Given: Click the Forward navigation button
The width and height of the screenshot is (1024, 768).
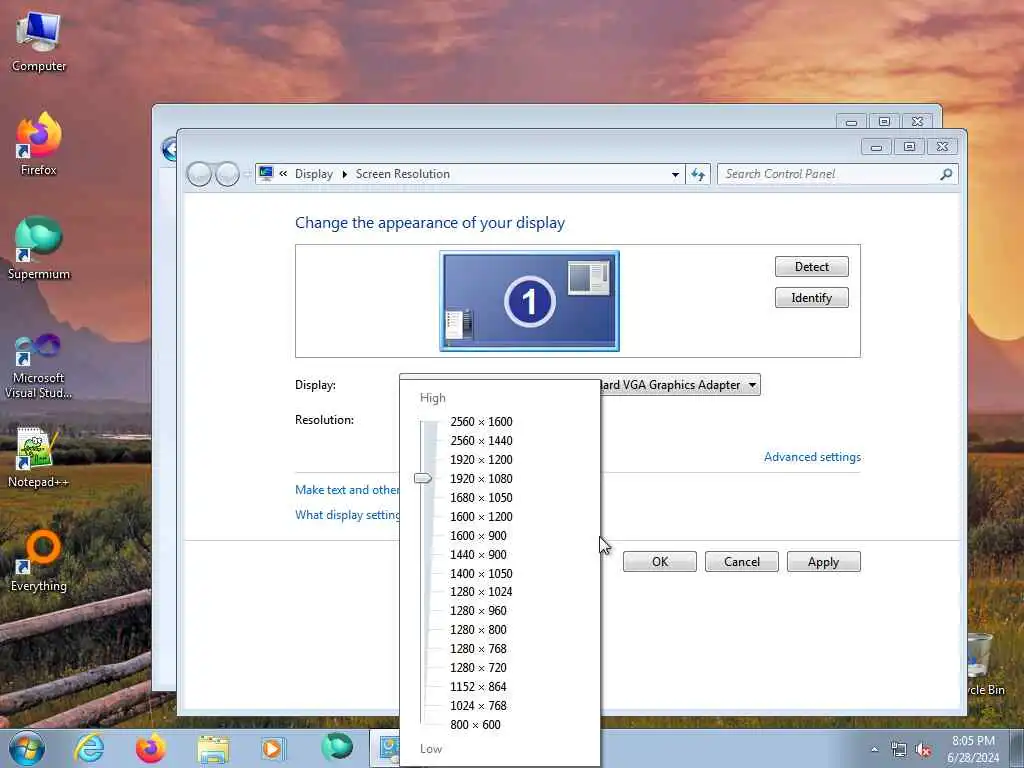Looking at the screenshot, I should pos(227,174).
